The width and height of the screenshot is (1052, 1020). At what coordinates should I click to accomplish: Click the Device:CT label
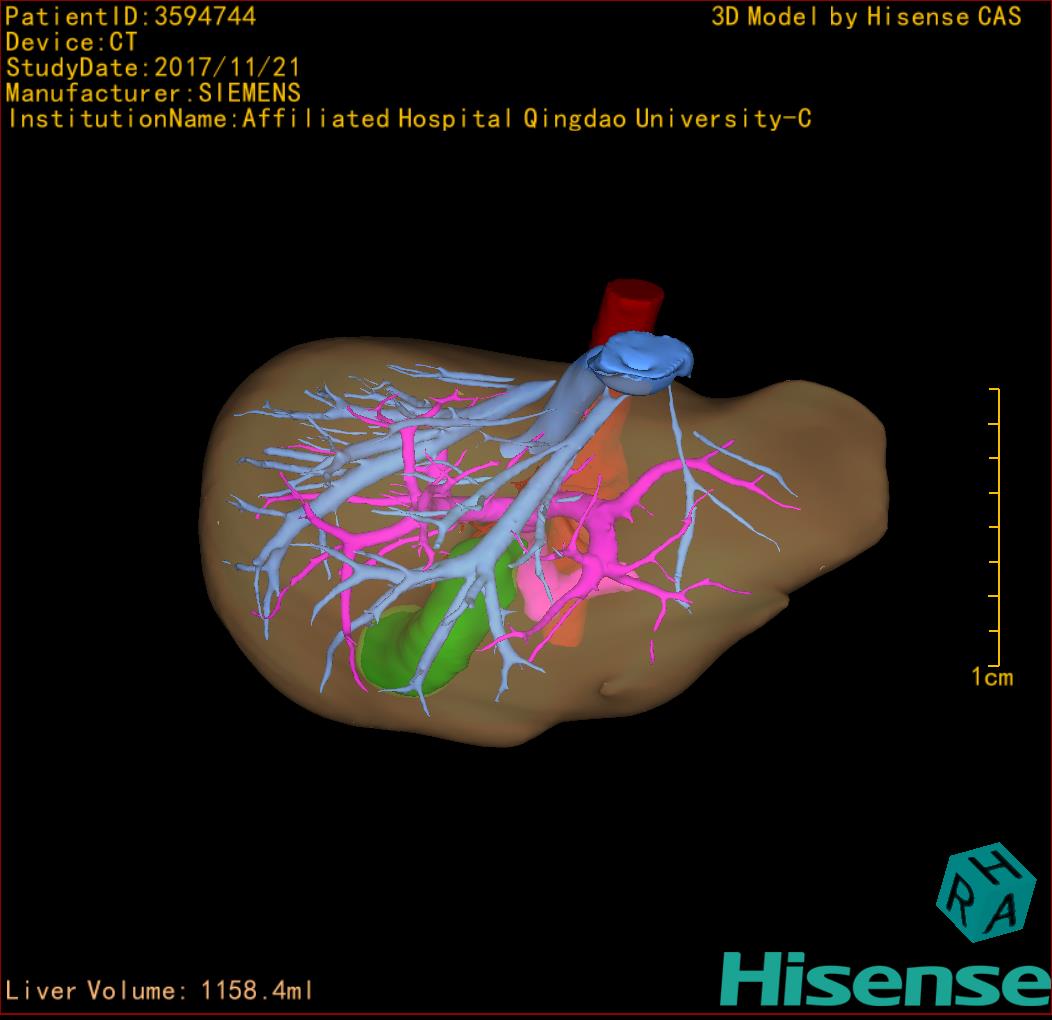[71, 42]
